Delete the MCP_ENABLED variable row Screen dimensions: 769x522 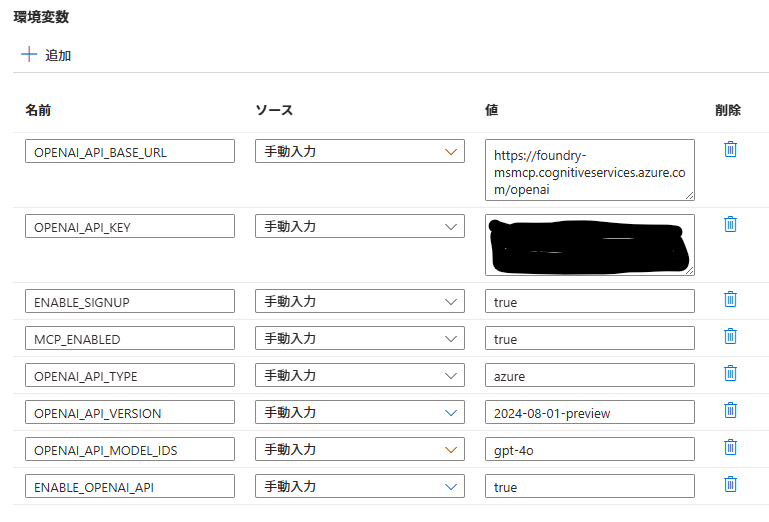point(730,336)
